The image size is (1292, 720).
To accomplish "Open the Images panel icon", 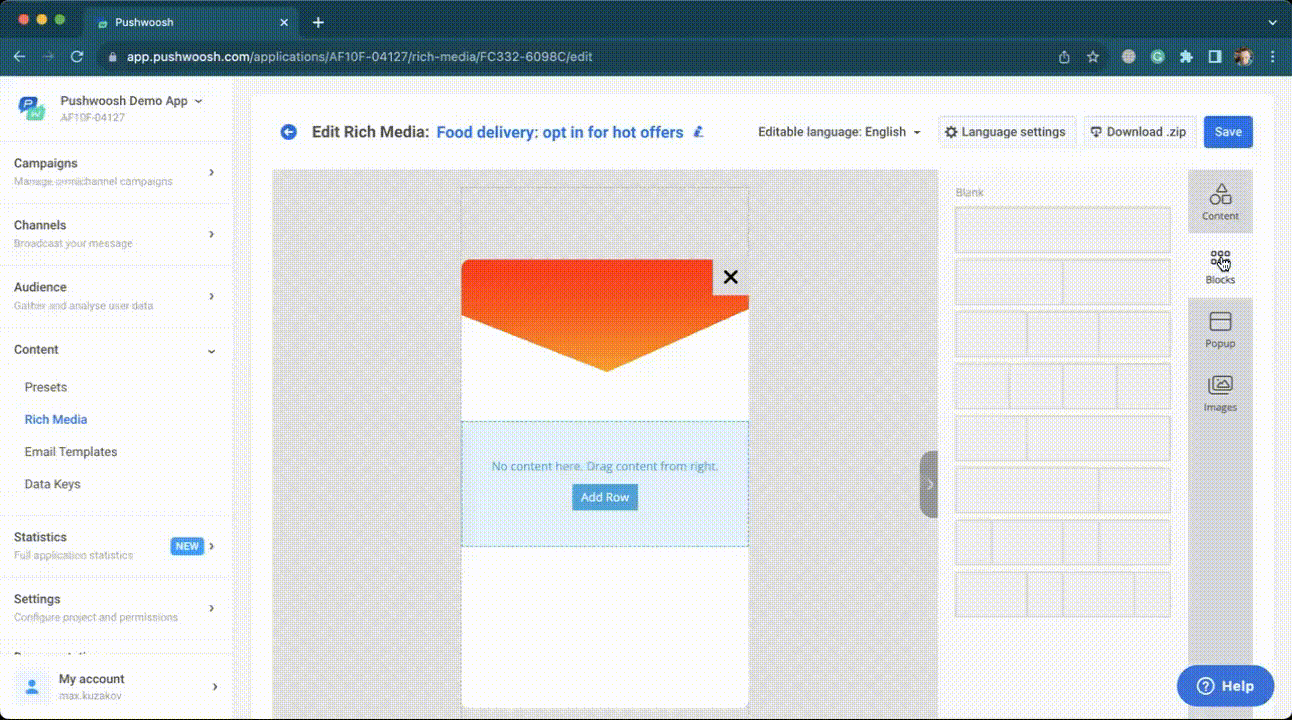I will tap(1220, 393).
